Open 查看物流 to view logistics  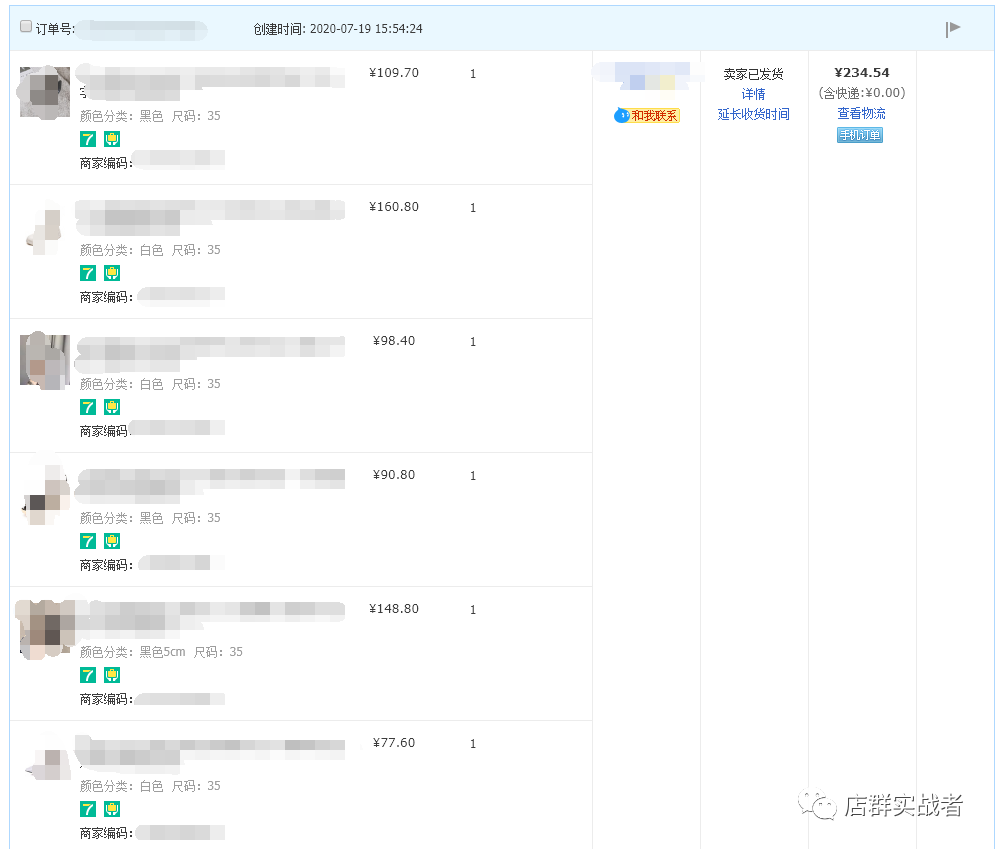860,113
